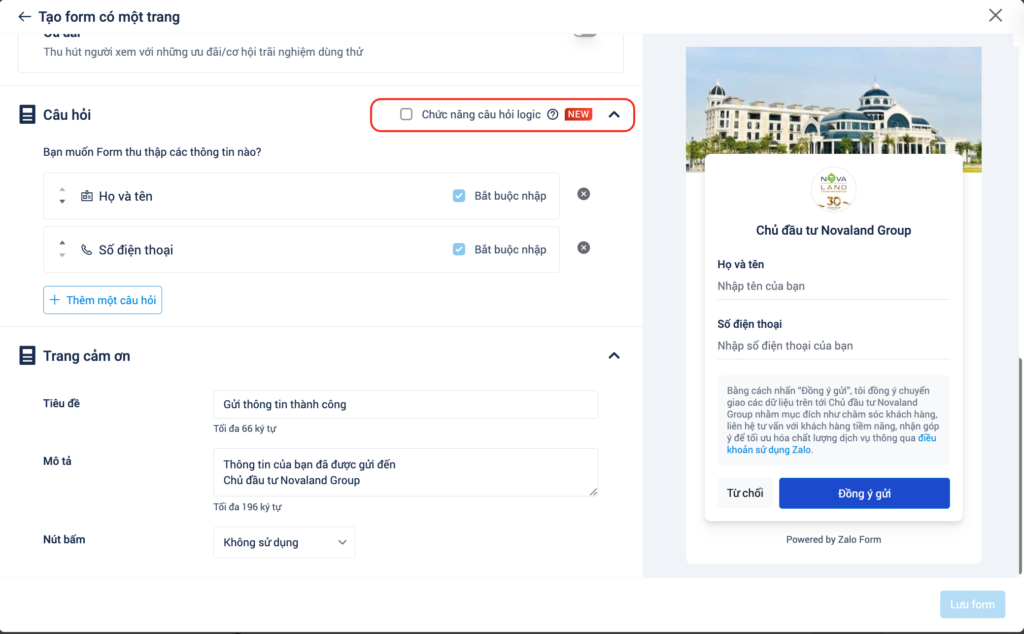Click 'Chủ đầu tư Novaland Group' preview heading
This screenshot has height=634, width=1024.
coord(833,230)
